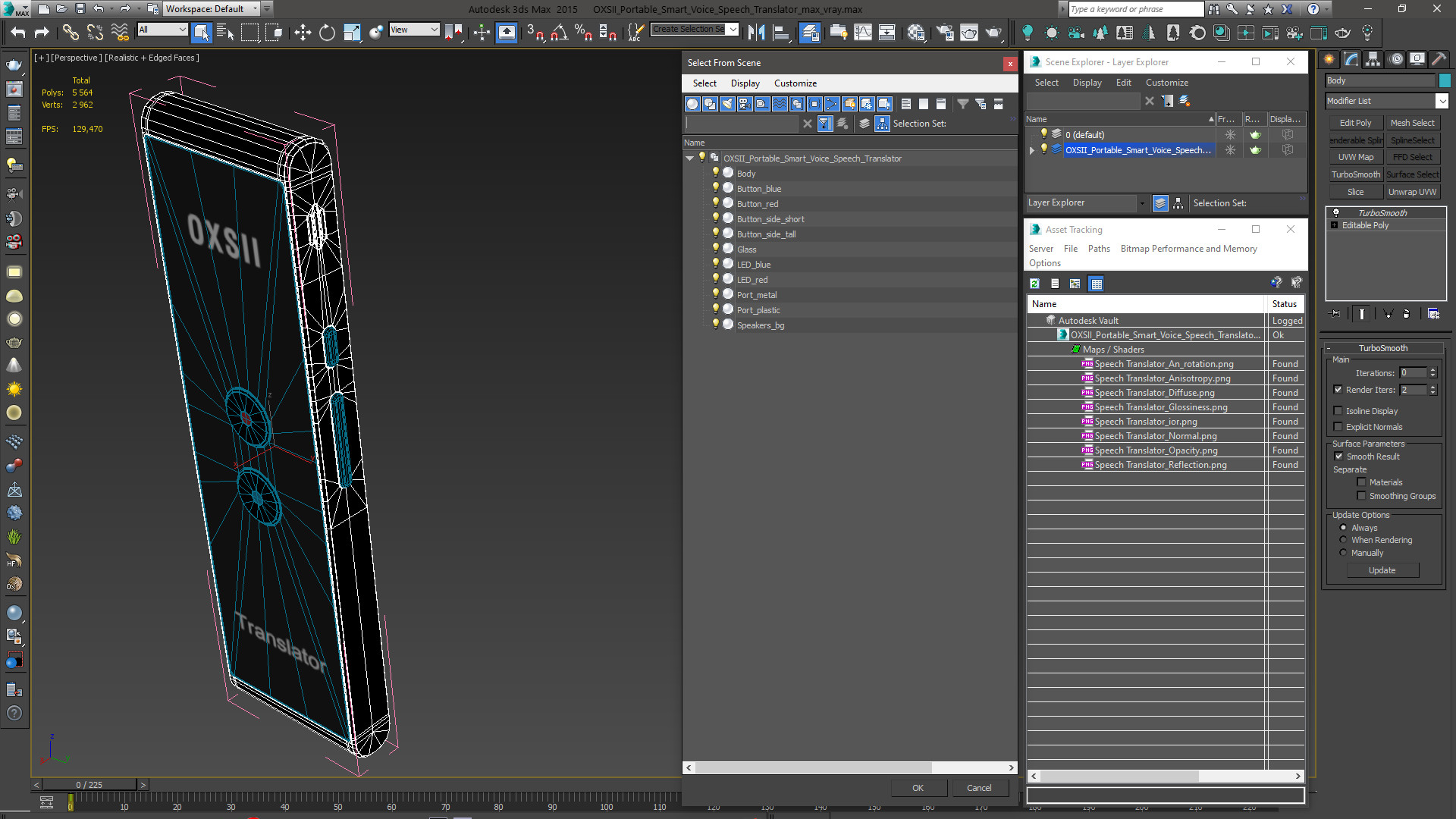1456x819 pixels.
Task: Open Render Setup teapot icon
Action: pyautogui.click(x=945, y=32)
